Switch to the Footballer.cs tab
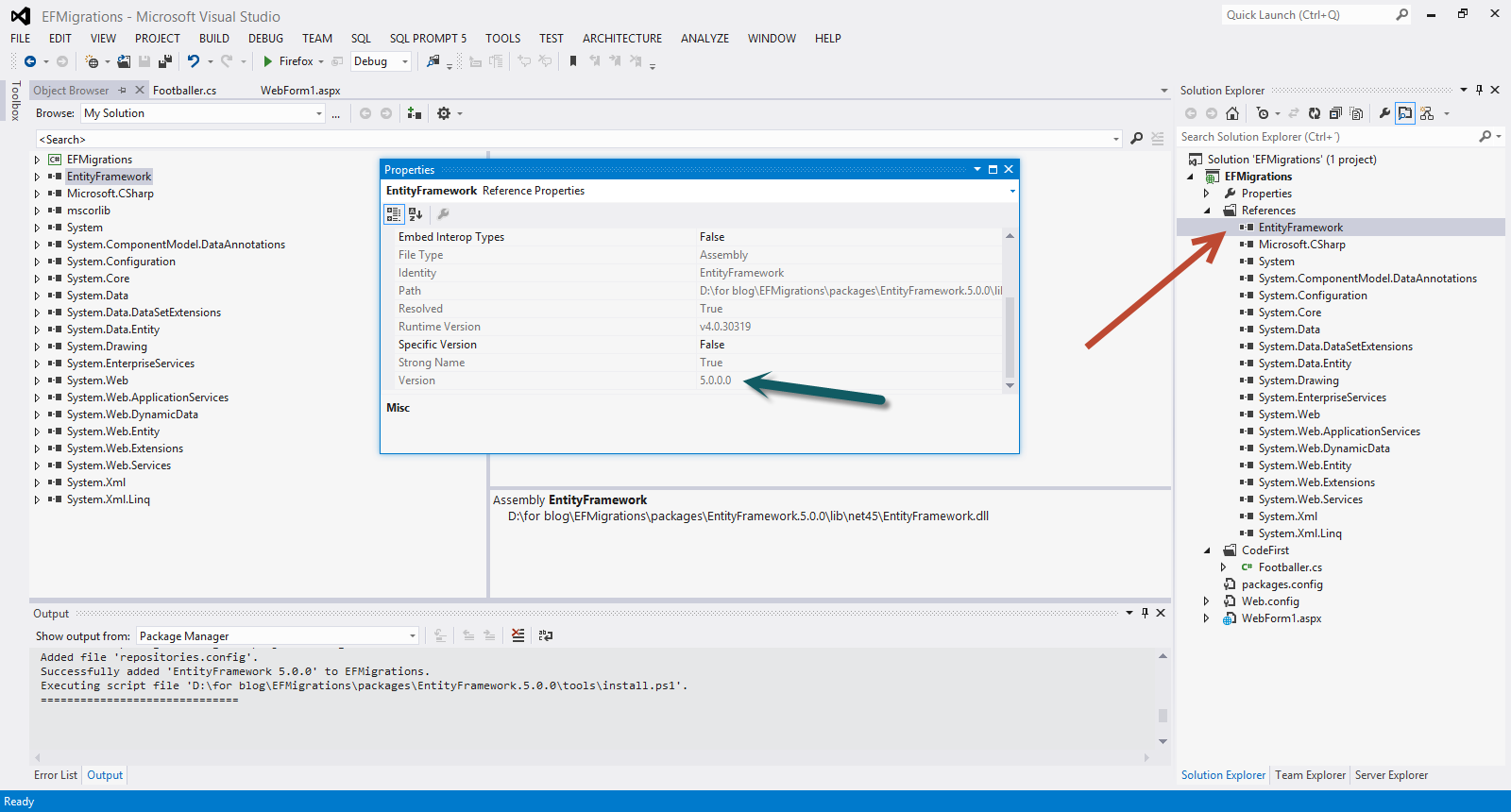This screenshot has width=1511, height=812. [185, 91]
